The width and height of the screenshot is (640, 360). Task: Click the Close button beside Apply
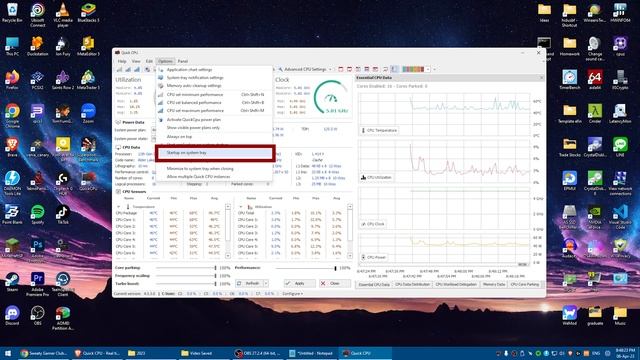point(335,283)
